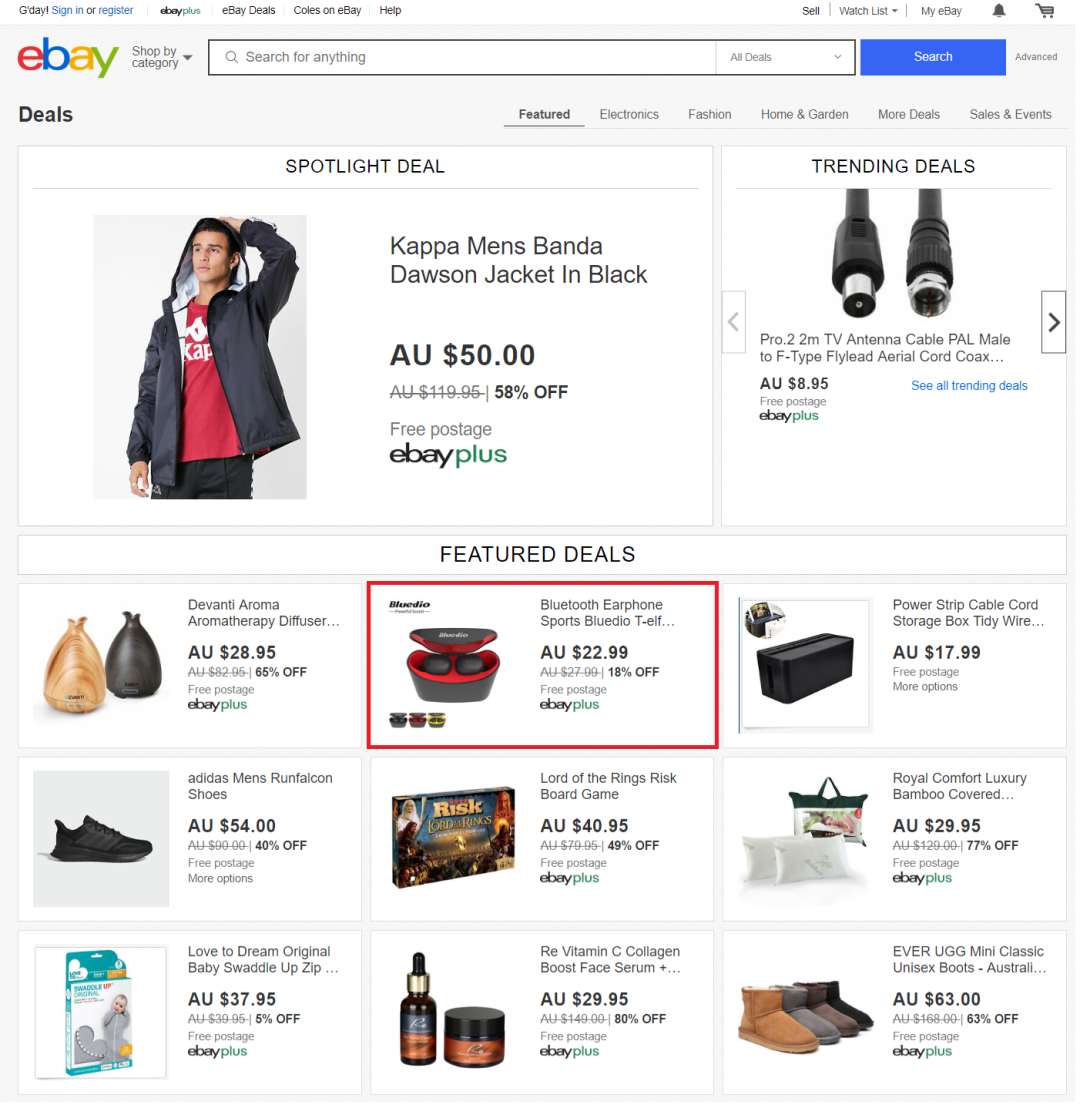Open the shopping cart icon

tap(1044, 11)
